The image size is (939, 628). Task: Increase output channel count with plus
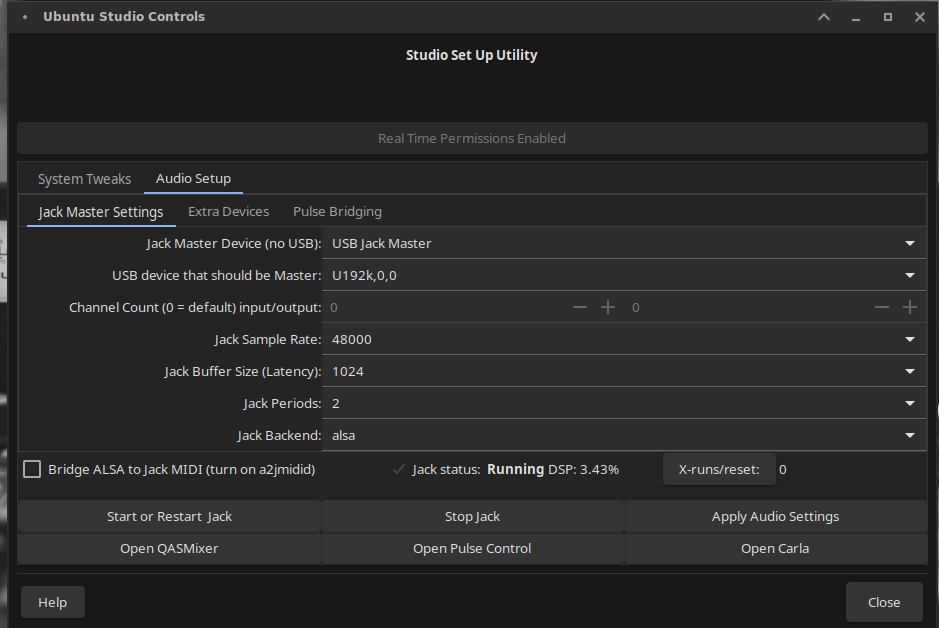[x=910, y=308]
